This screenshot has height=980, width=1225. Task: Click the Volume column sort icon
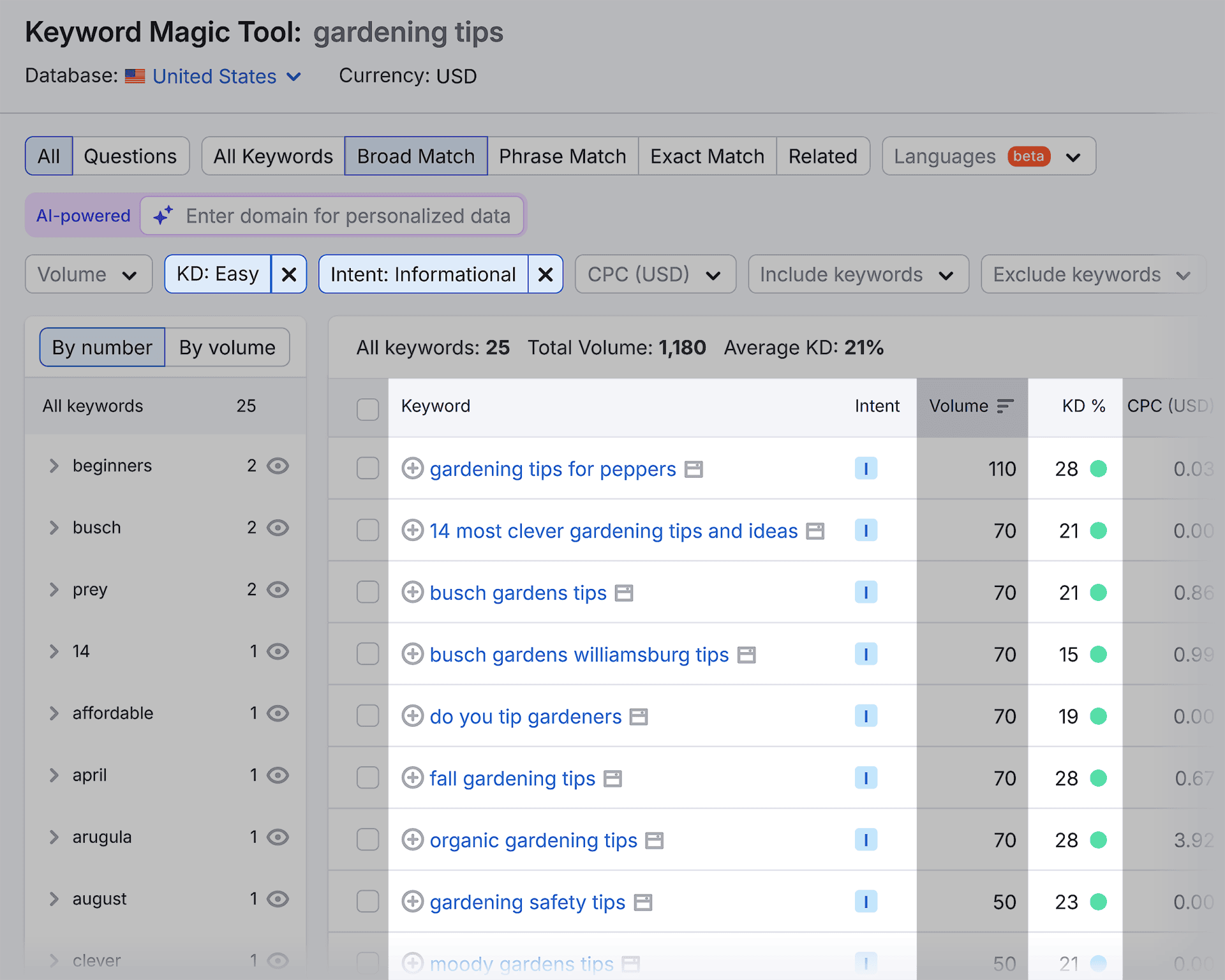point(1006,406)
